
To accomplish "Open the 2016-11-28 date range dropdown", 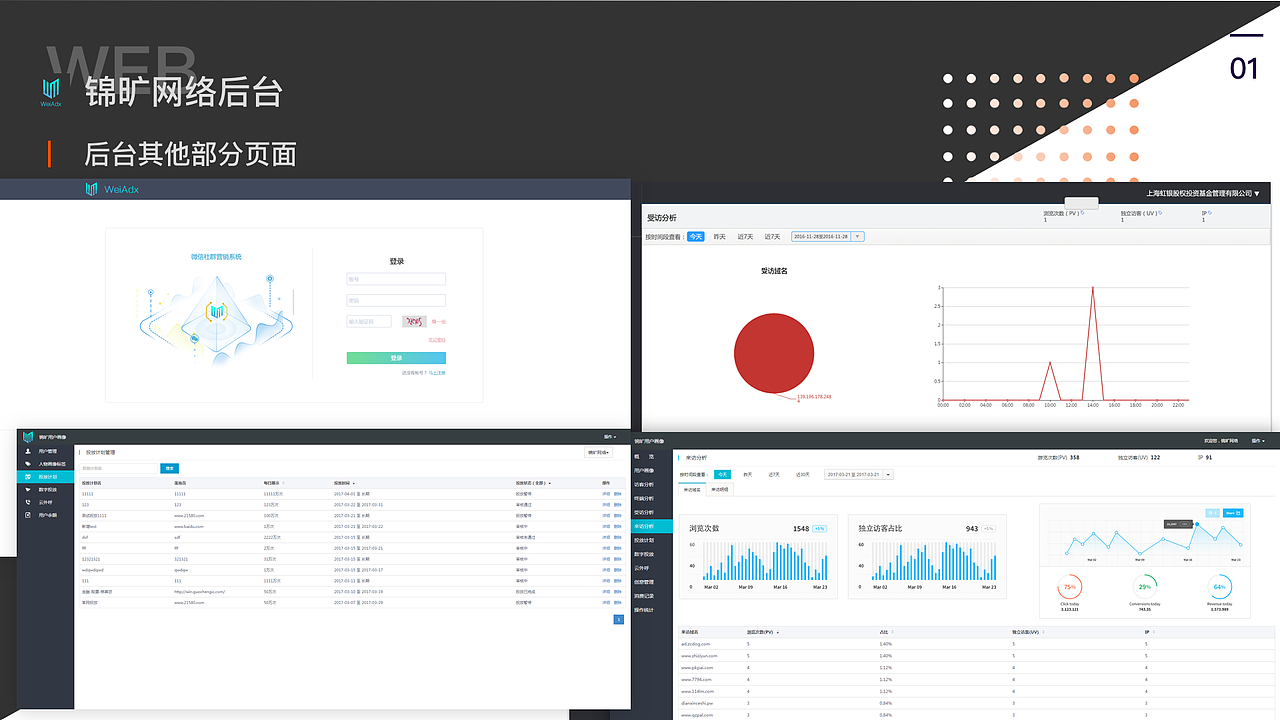I will [827, 237].
